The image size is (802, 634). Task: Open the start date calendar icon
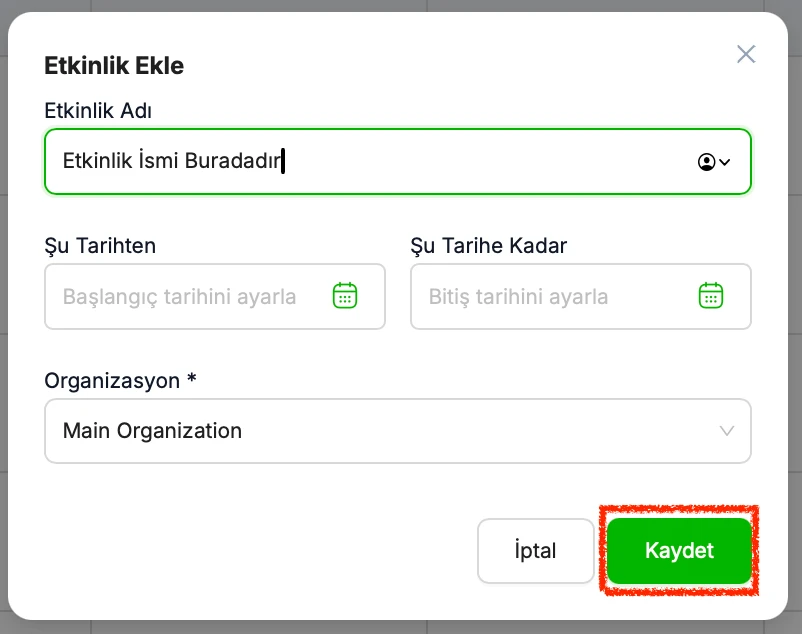point(345,296)
